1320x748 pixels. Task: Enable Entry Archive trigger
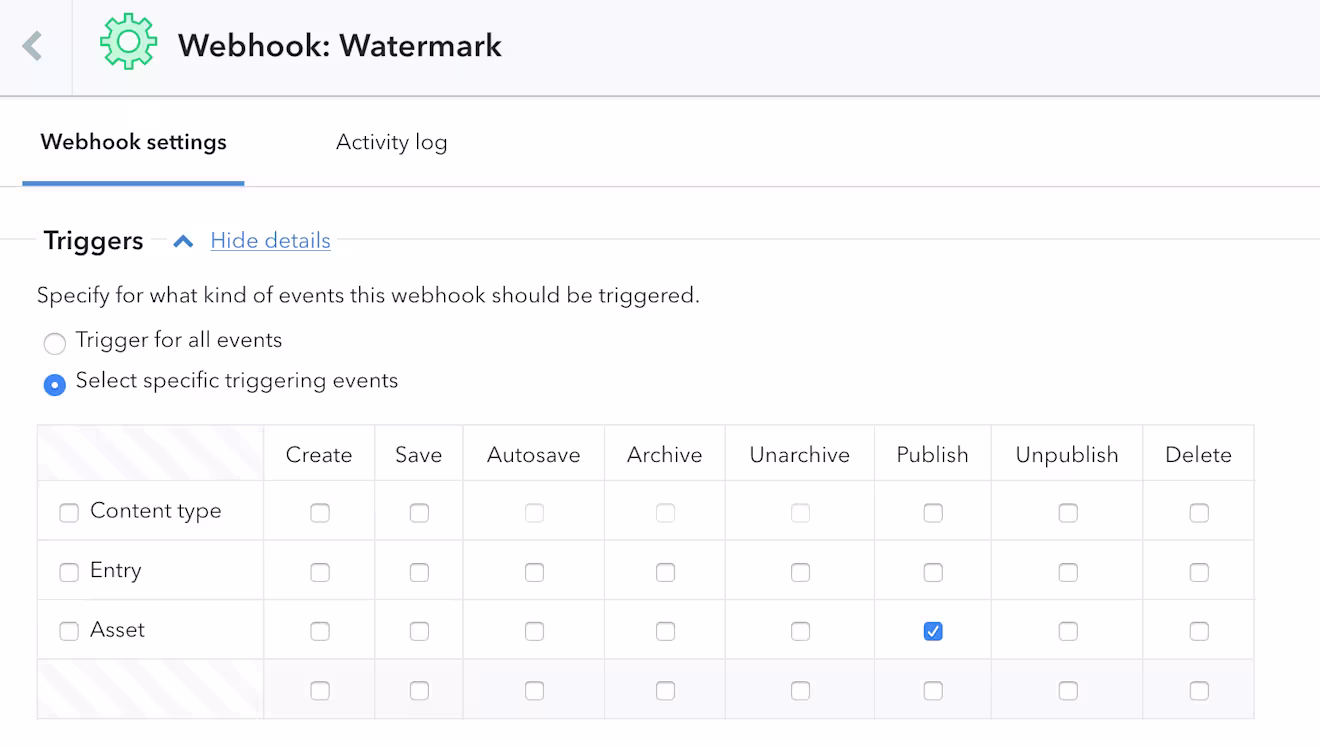click(665, 572)
